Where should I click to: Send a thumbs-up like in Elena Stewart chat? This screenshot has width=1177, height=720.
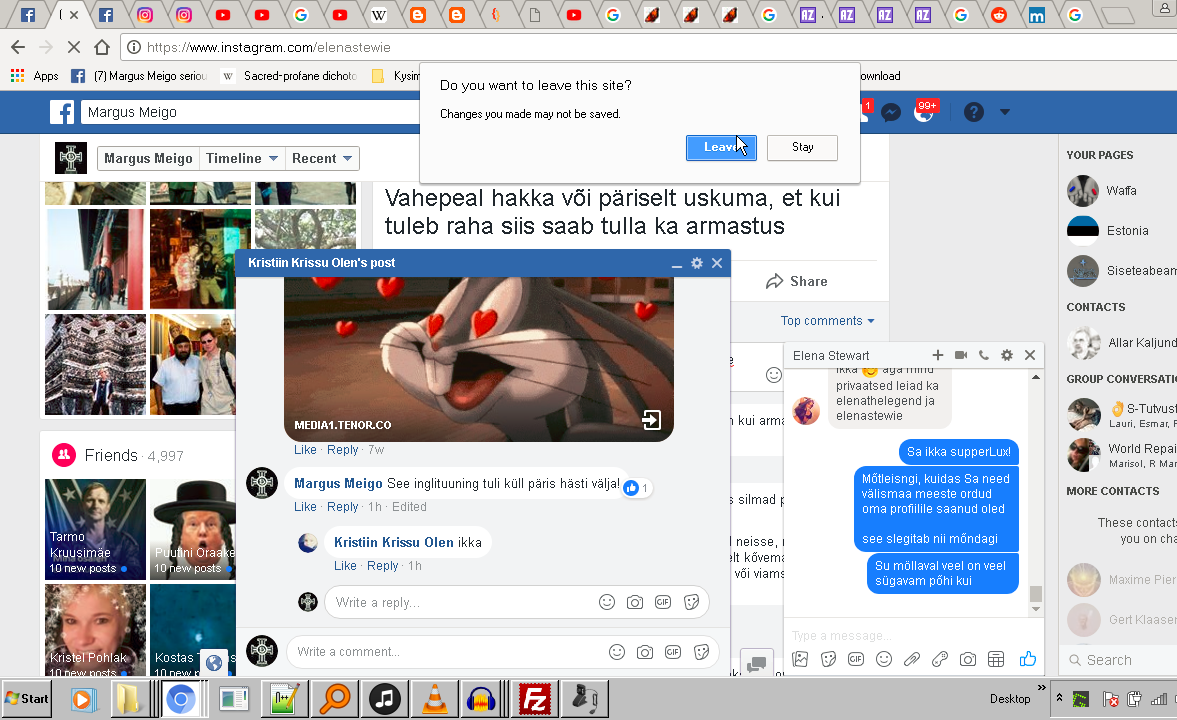point(1028,659)
